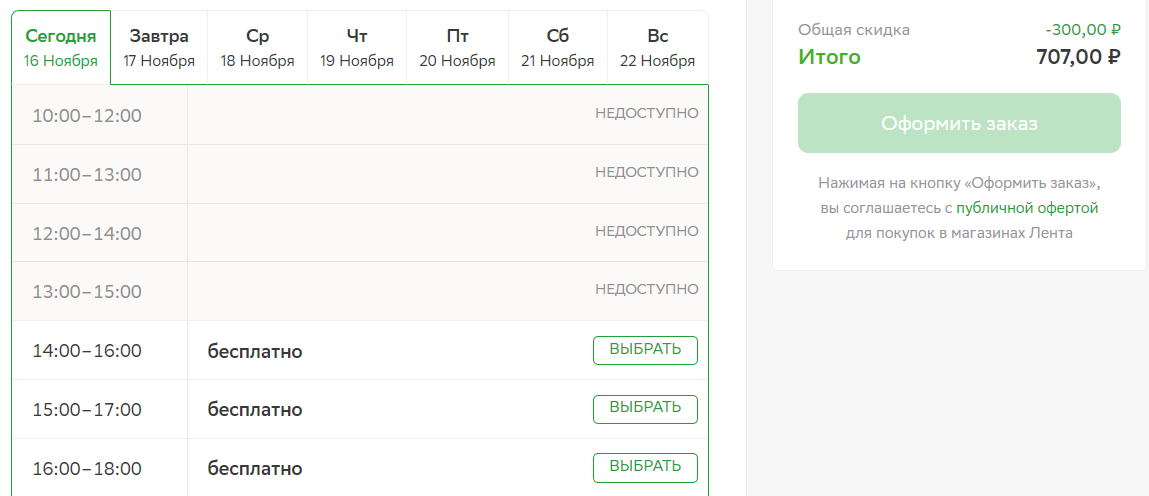The width and height of the screenshot is (1149, 496).
Task: Click ВЫБРАТЬ for 14:00–16:00 slot
Action: point(645,350)
